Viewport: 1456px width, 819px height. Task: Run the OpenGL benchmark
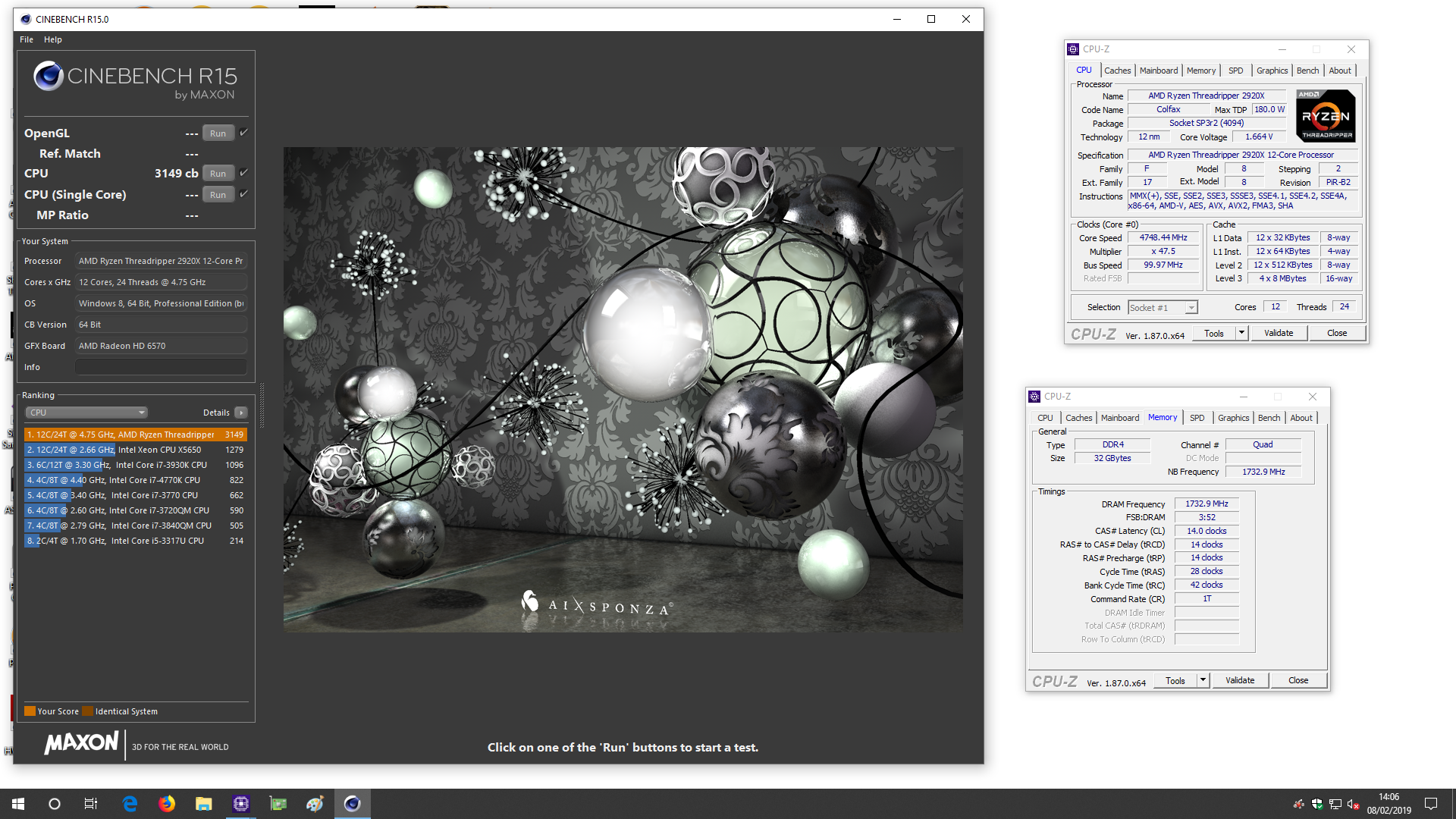(218, 133)
